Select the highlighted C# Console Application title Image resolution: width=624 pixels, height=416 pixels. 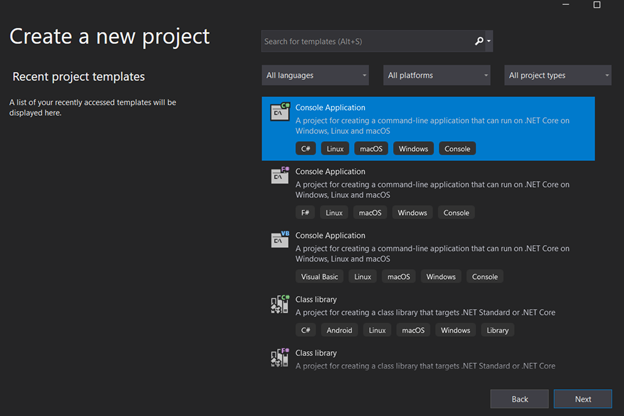click(x=330, y=107)
